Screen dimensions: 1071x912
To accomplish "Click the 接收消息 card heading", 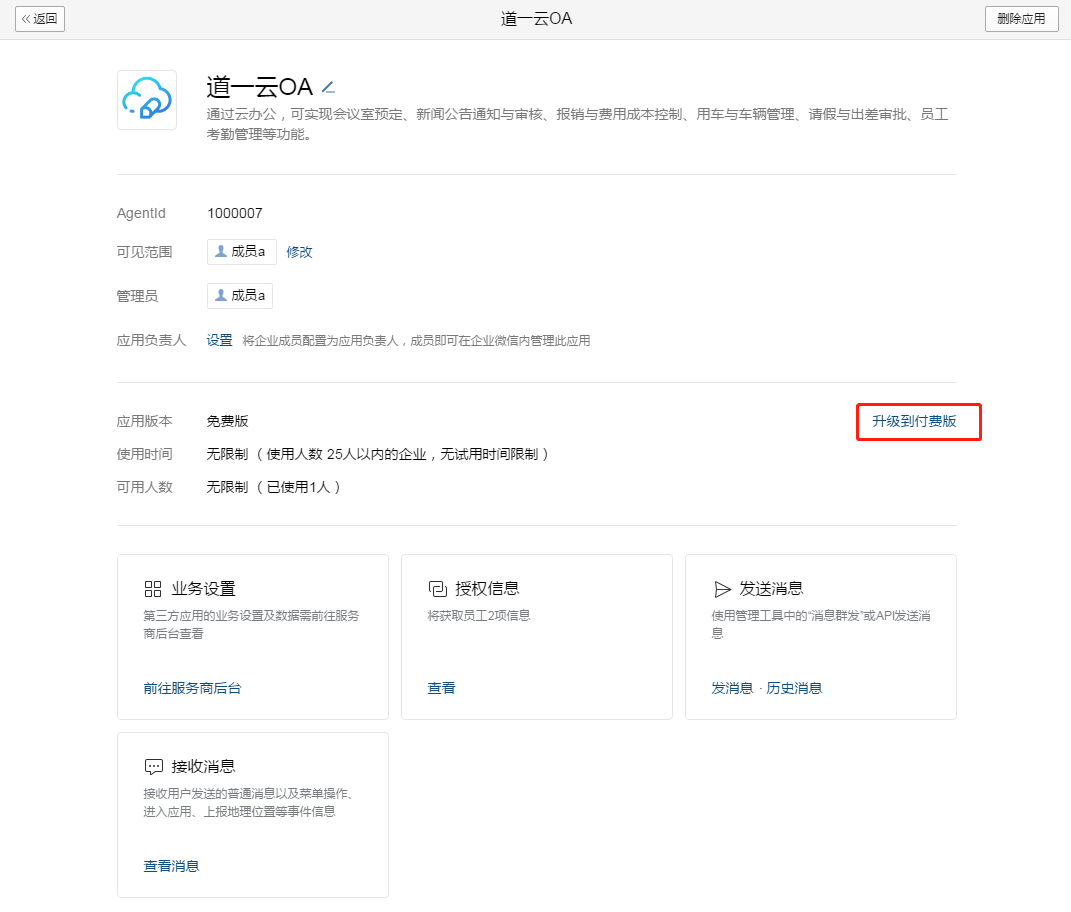I will tap(204, 766).
